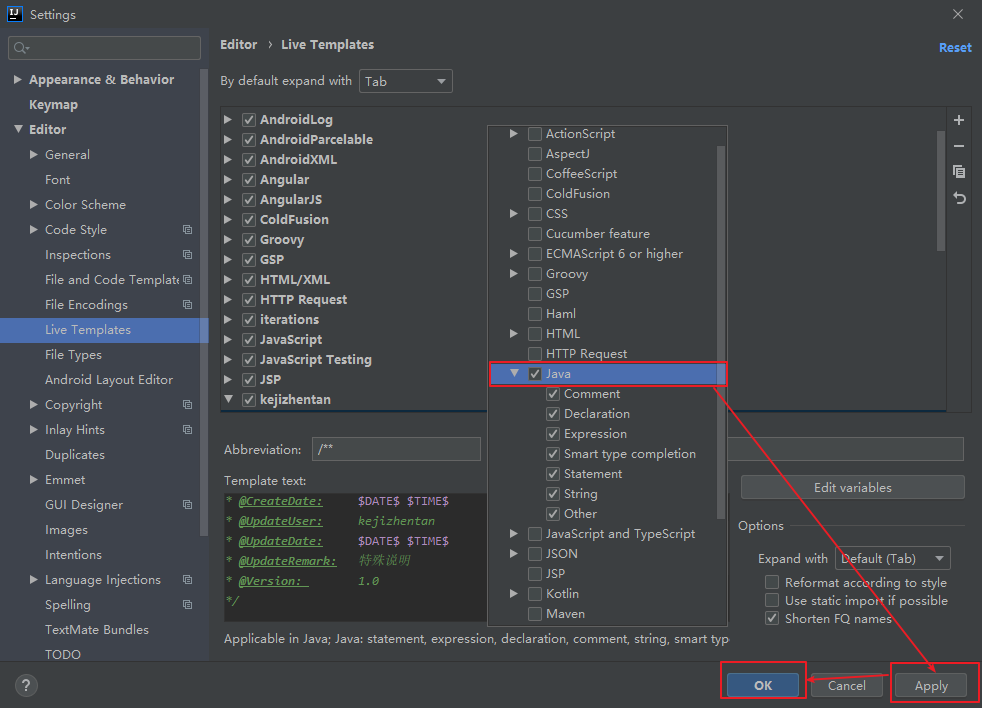982x708 pixels.
Task: Toggle the String context under Java
Action: [553, 494]
